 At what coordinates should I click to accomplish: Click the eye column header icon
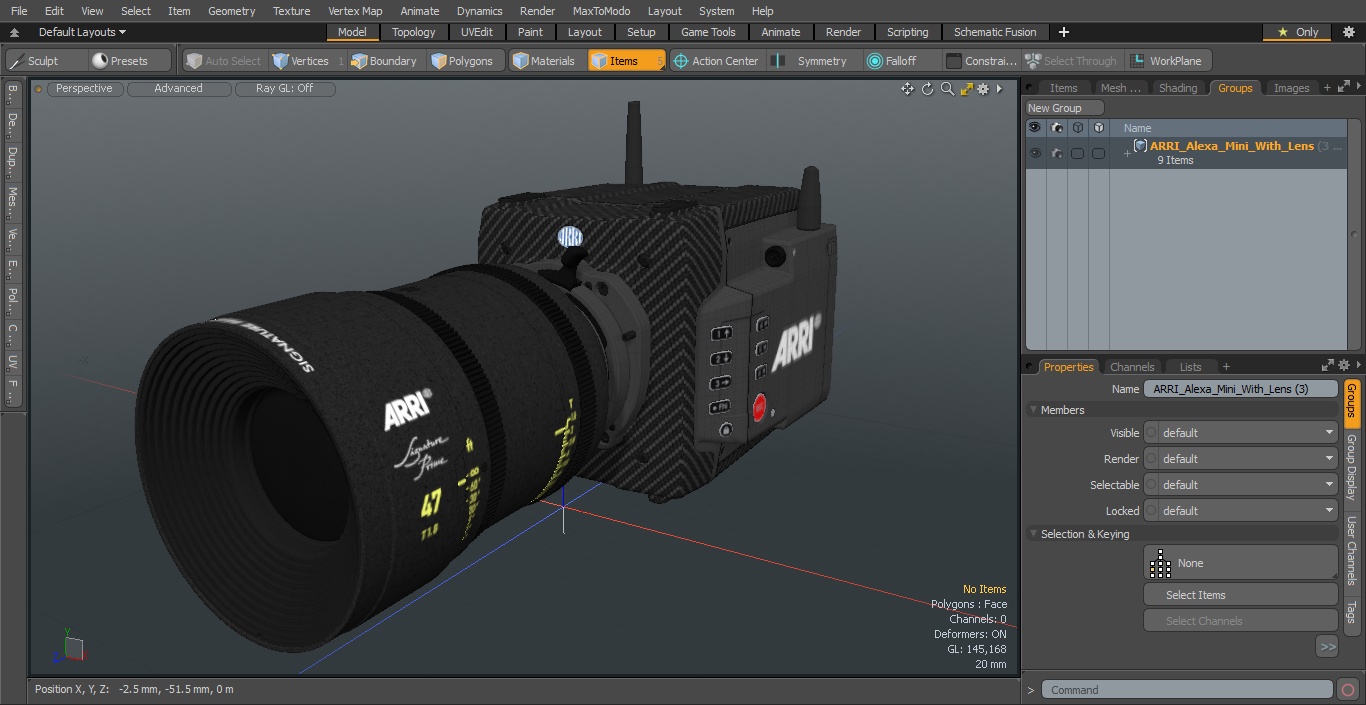coord(1035,128)
